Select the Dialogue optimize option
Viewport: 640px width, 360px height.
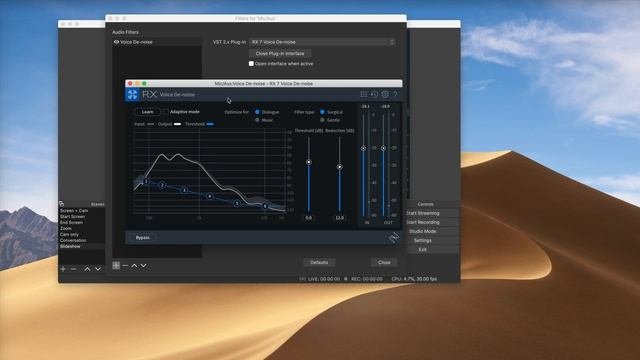coord(257,112)
